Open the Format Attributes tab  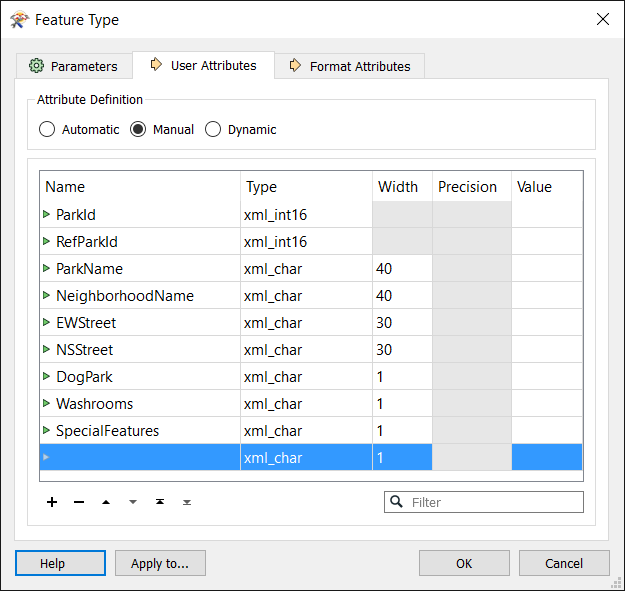(350, 66)
